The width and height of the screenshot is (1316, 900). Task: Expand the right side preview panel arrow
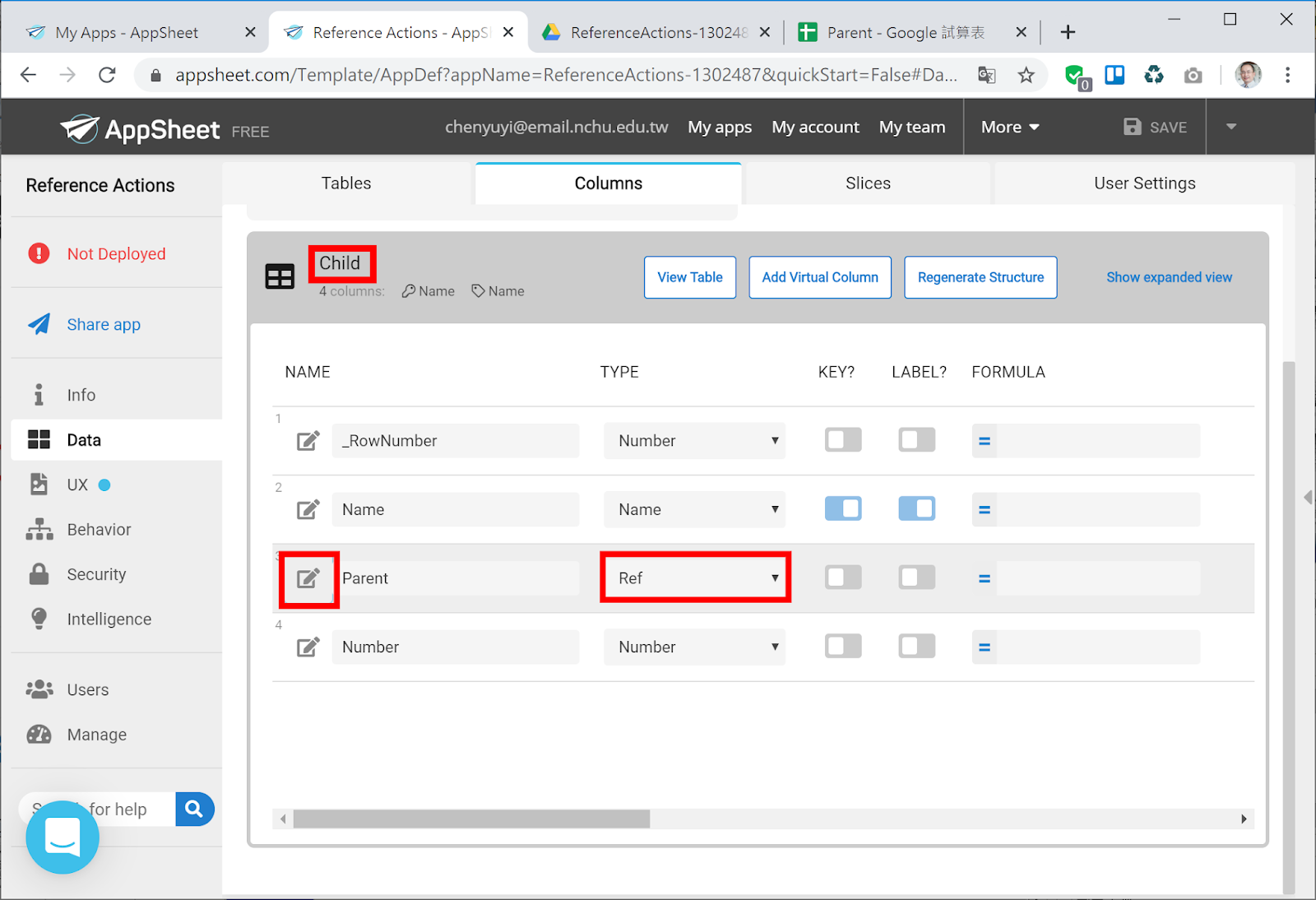(x=1308, y=497)
